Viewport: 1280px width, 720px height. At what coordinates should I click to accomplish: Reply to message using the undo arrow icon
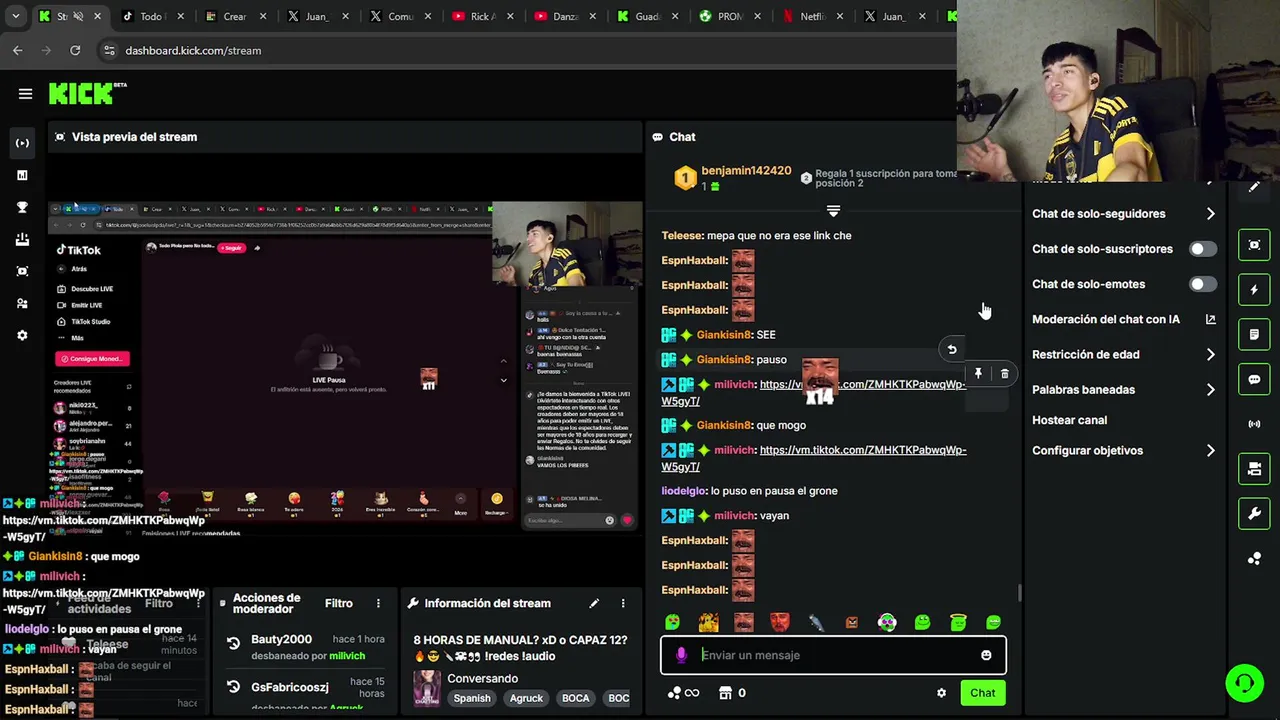pyautogui.click(x=952, y=349)
